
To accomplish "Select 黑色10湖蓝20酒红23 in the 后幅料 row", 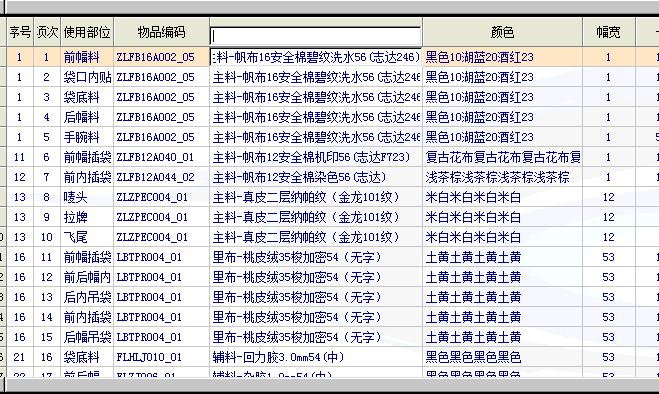I will pyautogui.click(x=502, y=117).
